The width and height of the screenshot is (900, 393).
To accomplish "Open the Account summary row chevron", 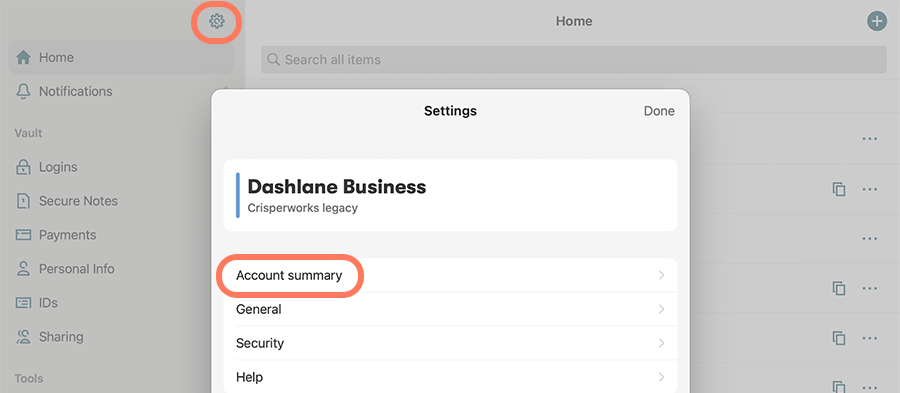I will 661,275.
